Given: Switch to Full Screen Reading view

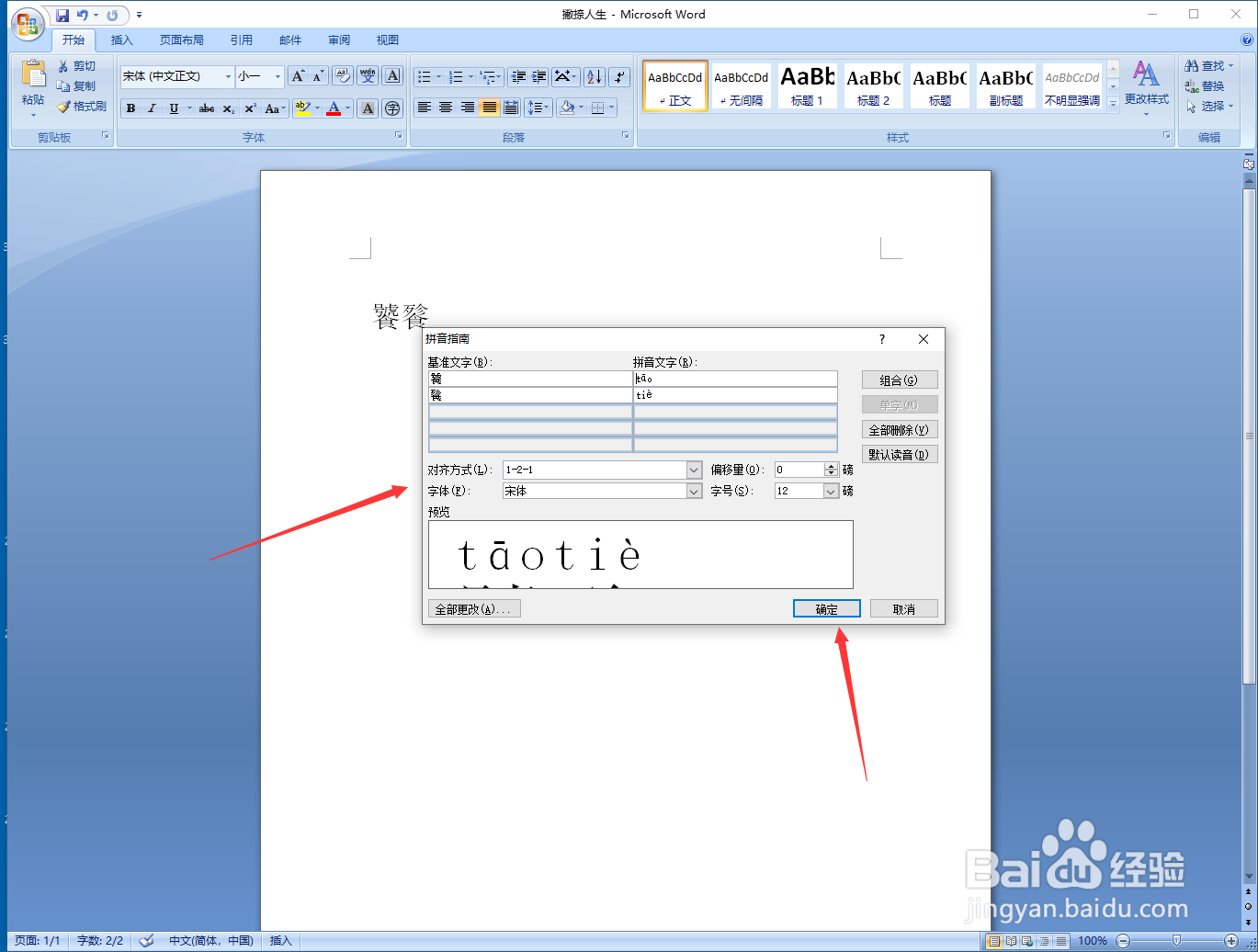Looking at the screenshot, I should point(1011,940).
